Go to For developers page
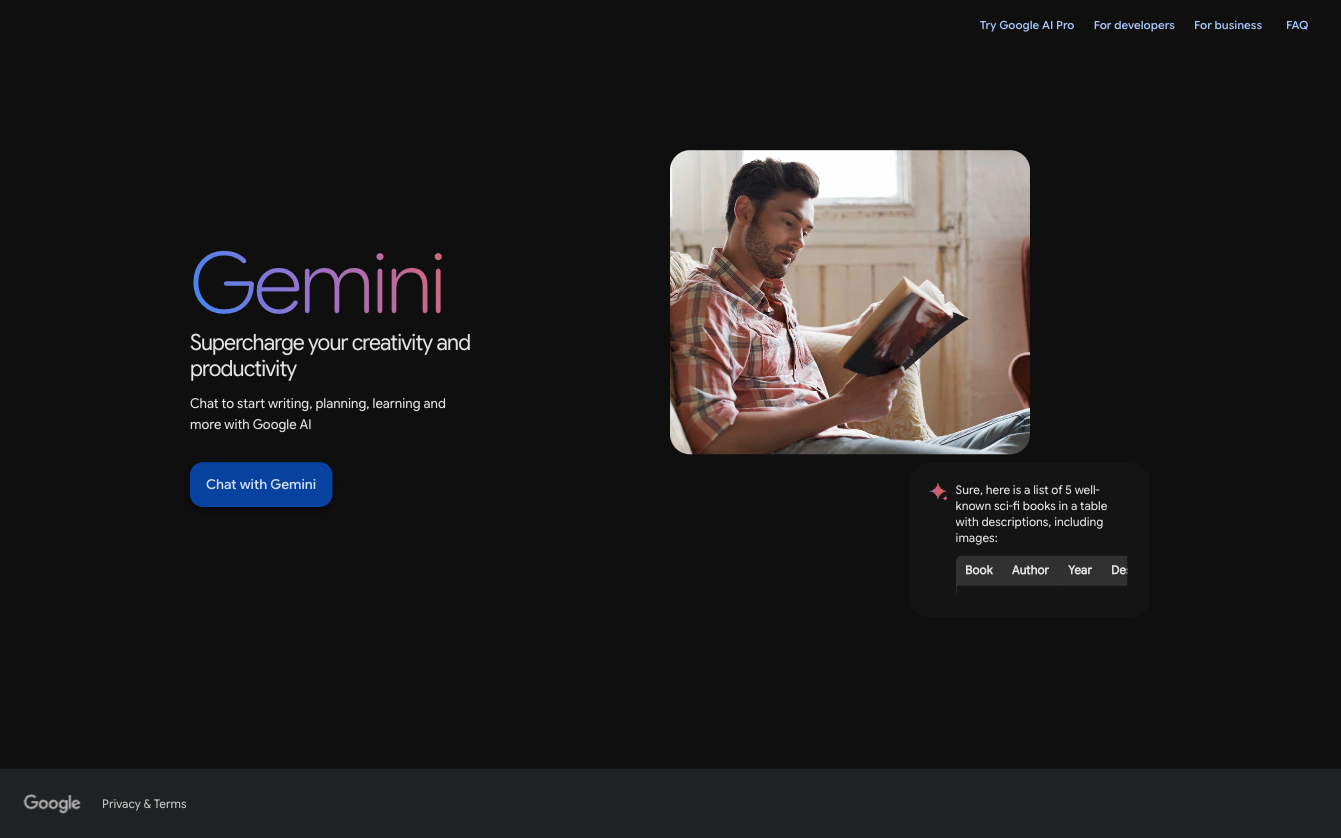This screenshot has width=1341, height=838. (1134, 25)
